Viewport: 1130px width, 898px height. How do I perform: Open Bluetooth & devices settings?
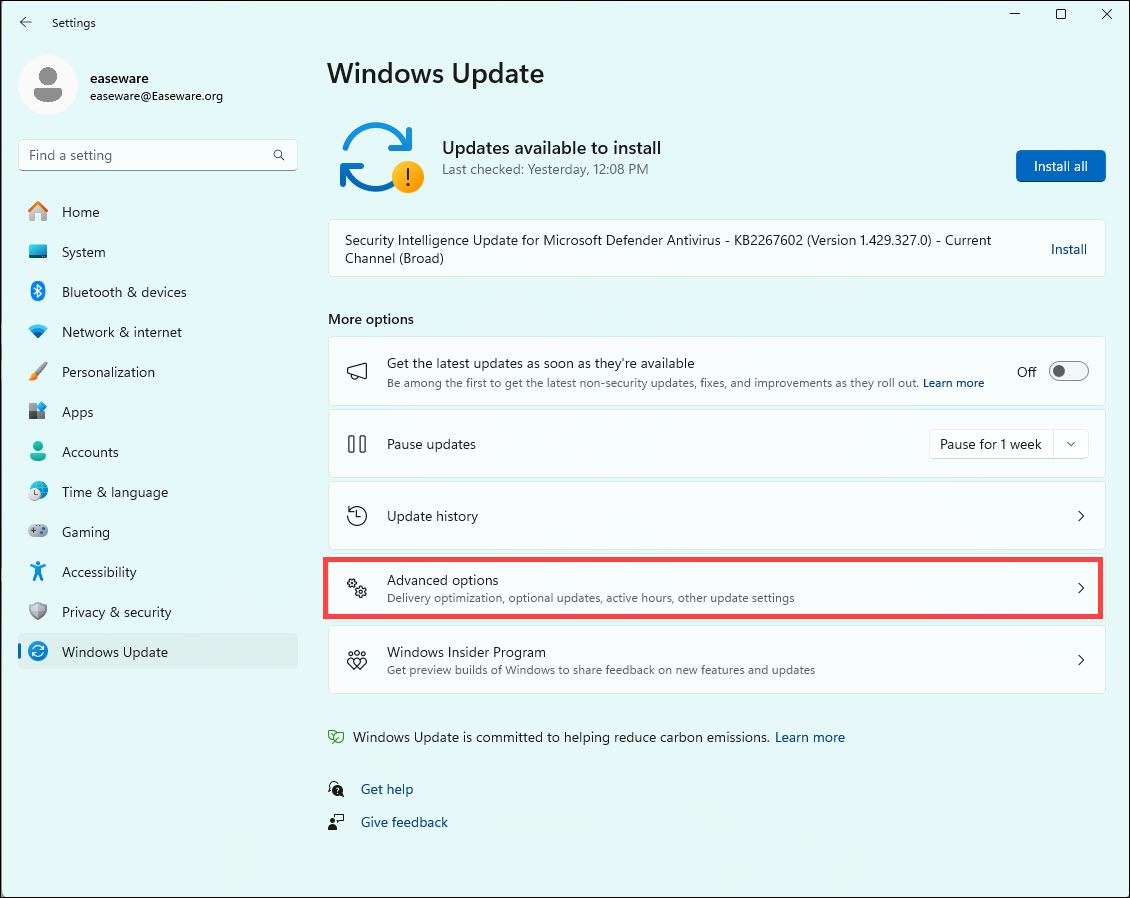click(158, 291)
